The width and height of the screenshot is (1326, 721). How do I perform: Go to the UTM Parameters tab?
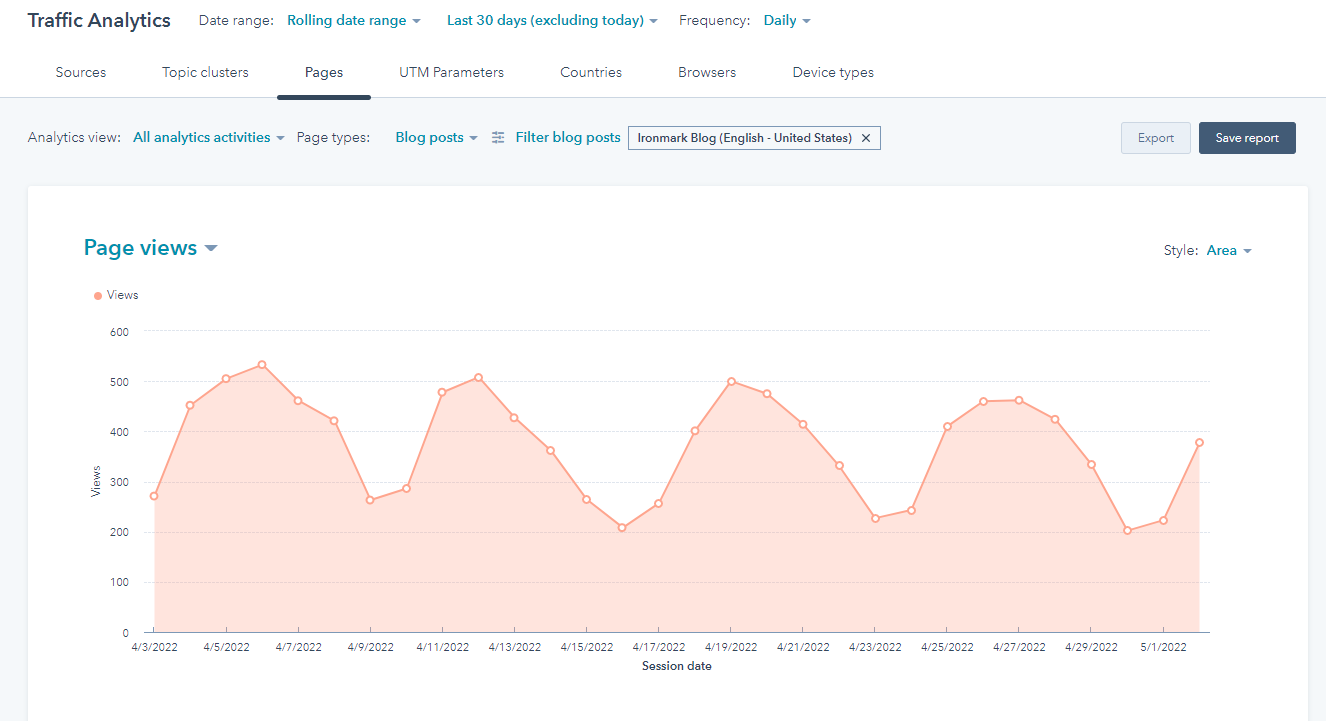[x=451, y=72]
